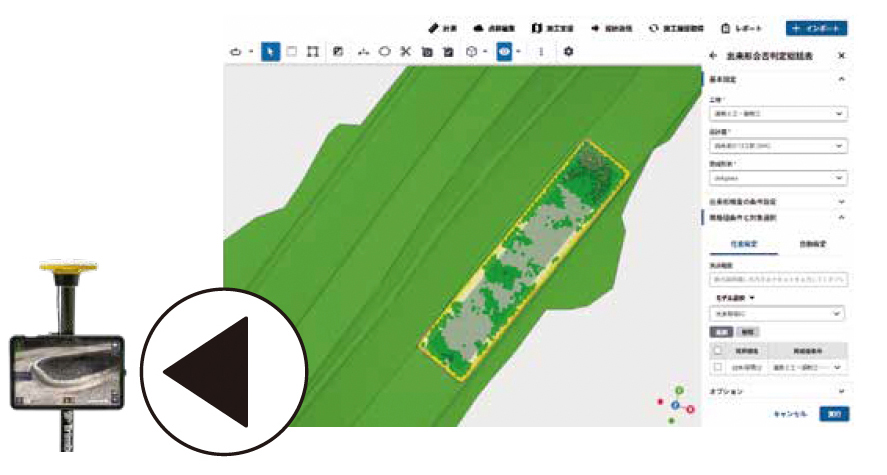This screenshot has height=475, width=887.
Task: Click the second clipboard crop icon
Action: [x=448, y=52]
